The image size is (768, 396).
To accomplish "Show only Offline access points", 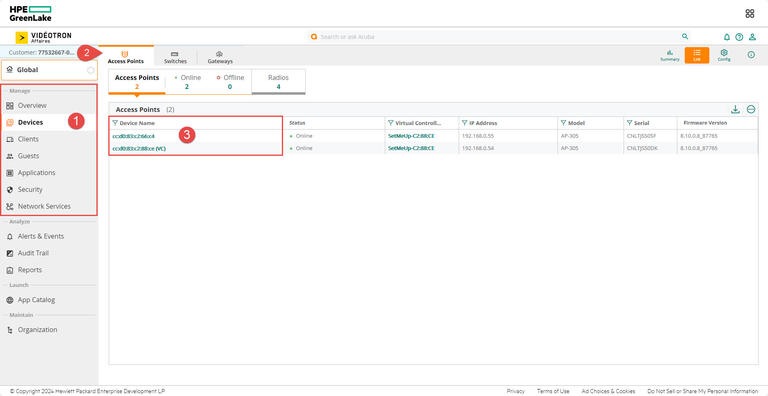I will pos(230,81).
